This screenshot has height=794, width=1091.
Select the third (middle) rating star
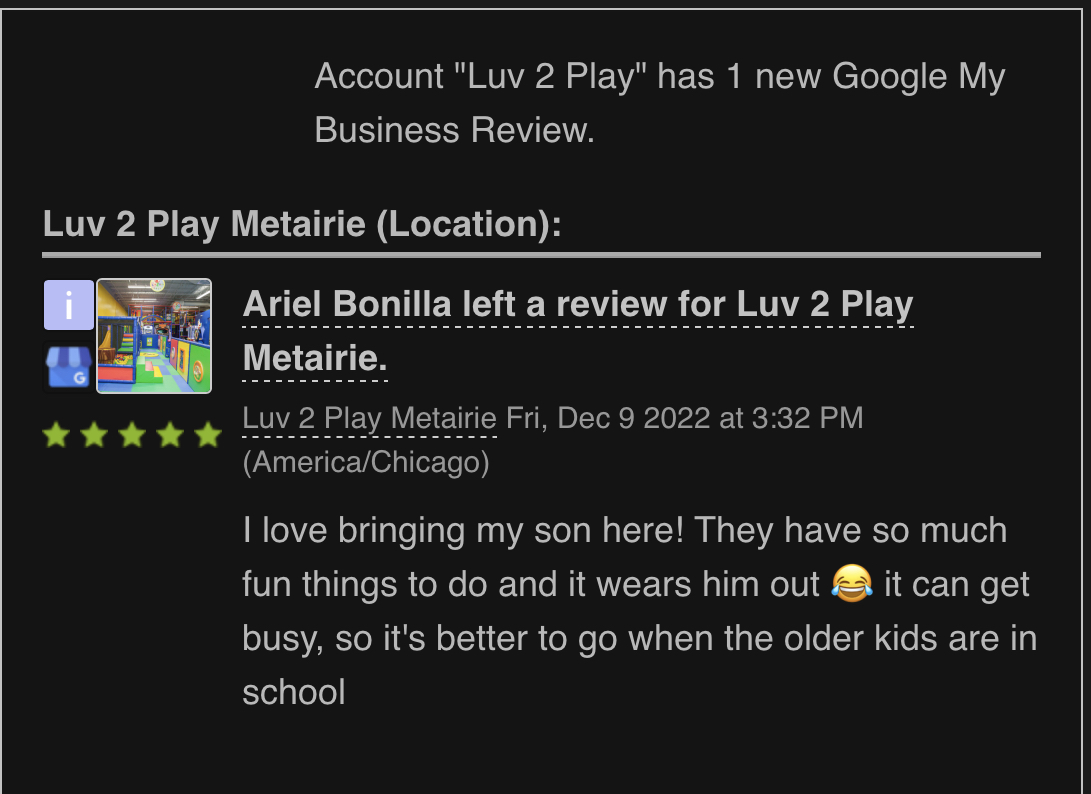132,435
